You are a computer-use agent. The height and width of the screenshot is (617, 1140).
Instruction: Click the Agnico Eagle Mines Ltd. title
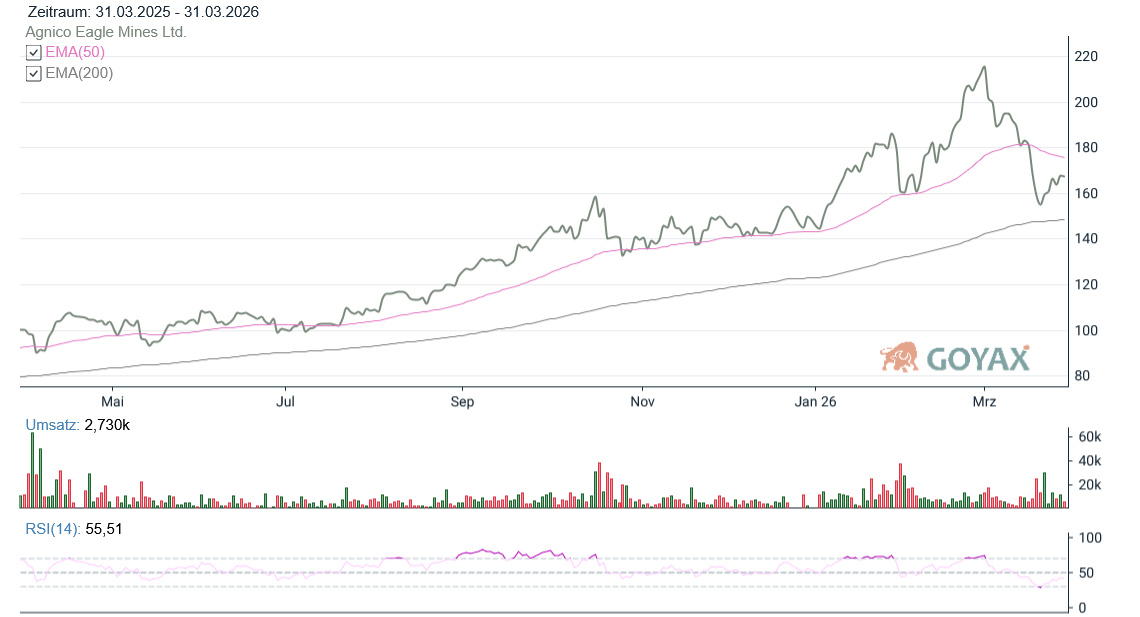(106, 32)
